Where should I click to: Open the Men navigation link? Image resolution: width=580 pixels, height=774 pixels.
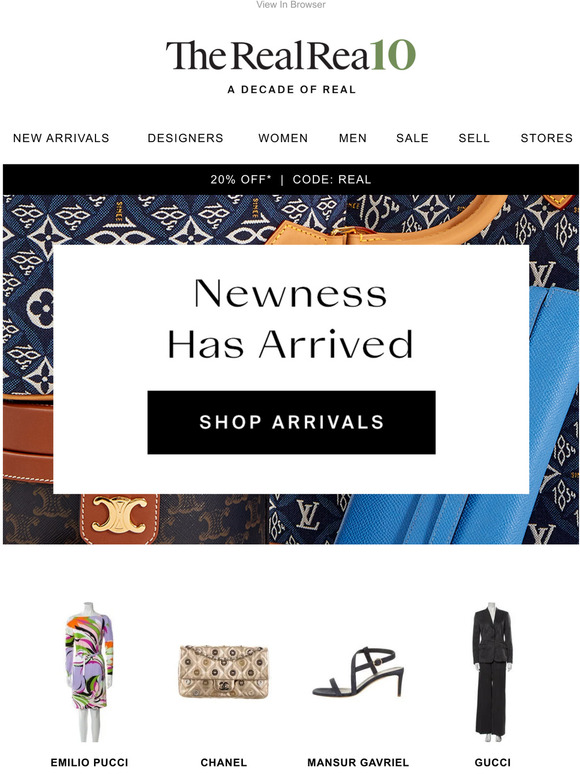(x=353, y=138)
